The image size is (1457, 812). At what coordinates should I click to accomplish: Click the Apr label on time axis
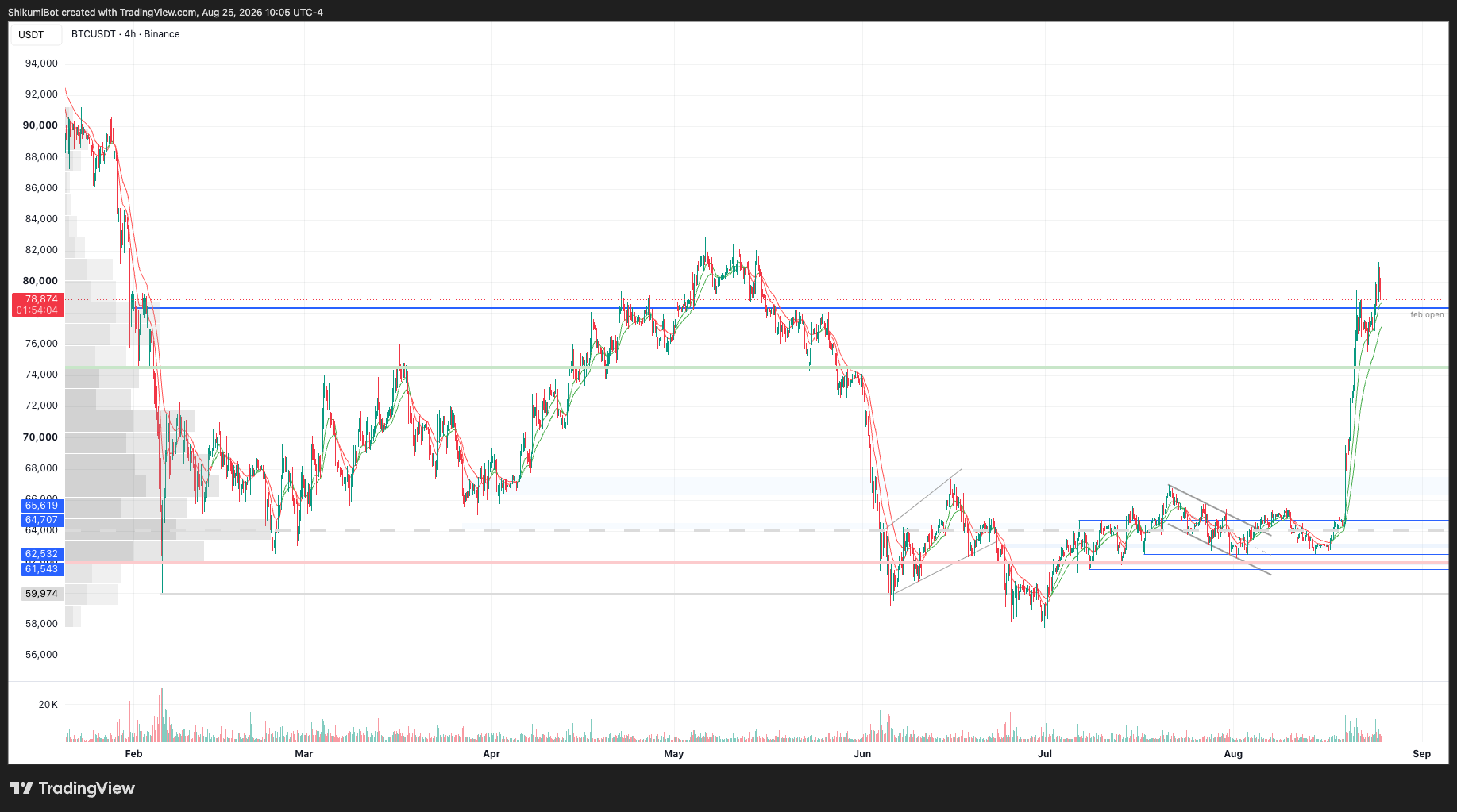tap(491, 754)
